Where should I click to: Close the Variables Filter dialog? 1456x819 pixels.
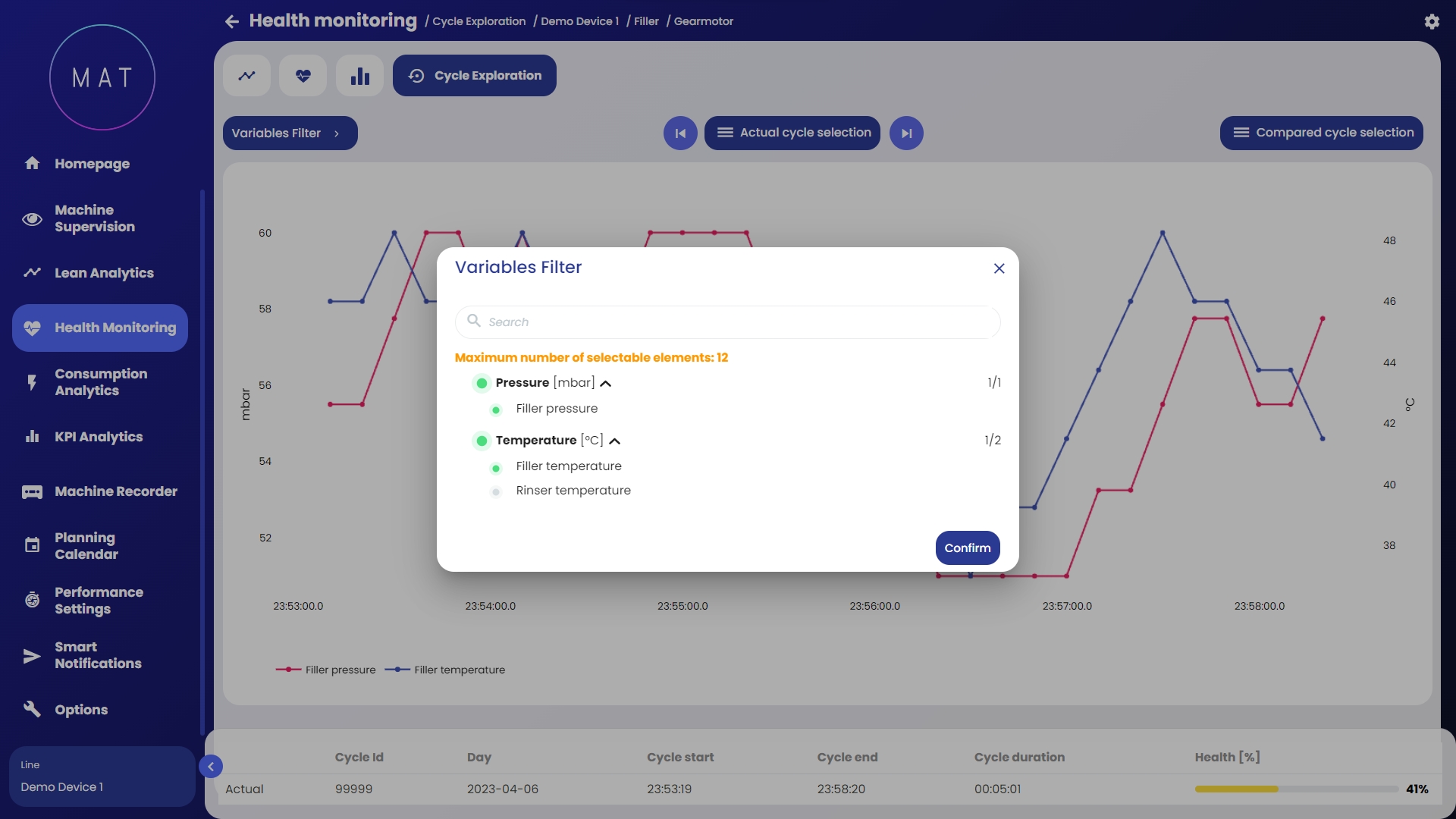[999, 268]
